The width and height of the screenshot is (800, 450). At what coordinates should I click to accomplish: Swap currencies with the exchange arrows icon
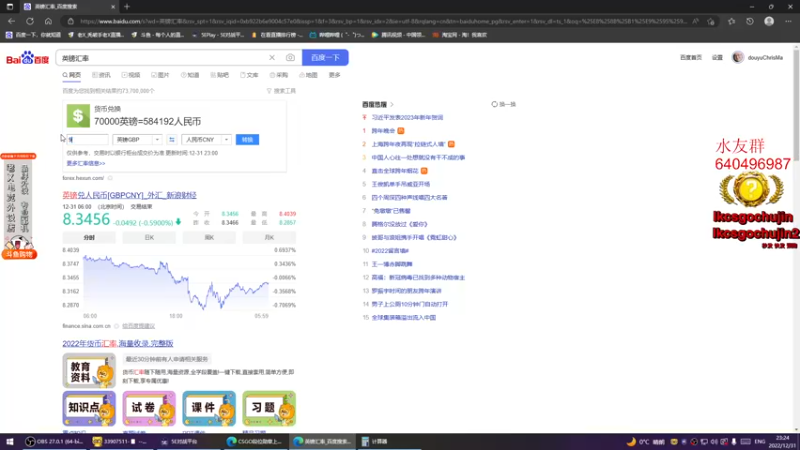(x=172, y=139)
